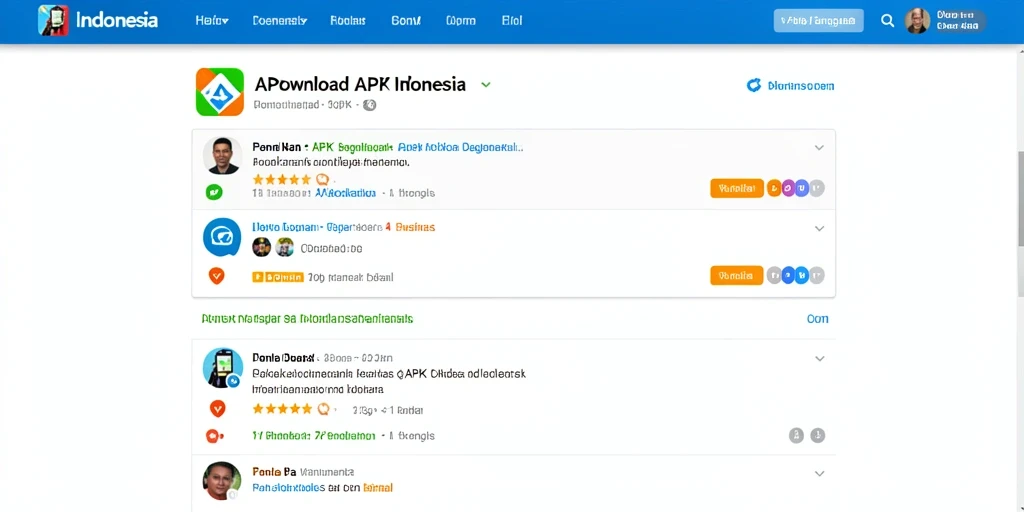Expand the Business row chevron
Image resolution: width=1024 pixels, height=512 pixels.
819,229
